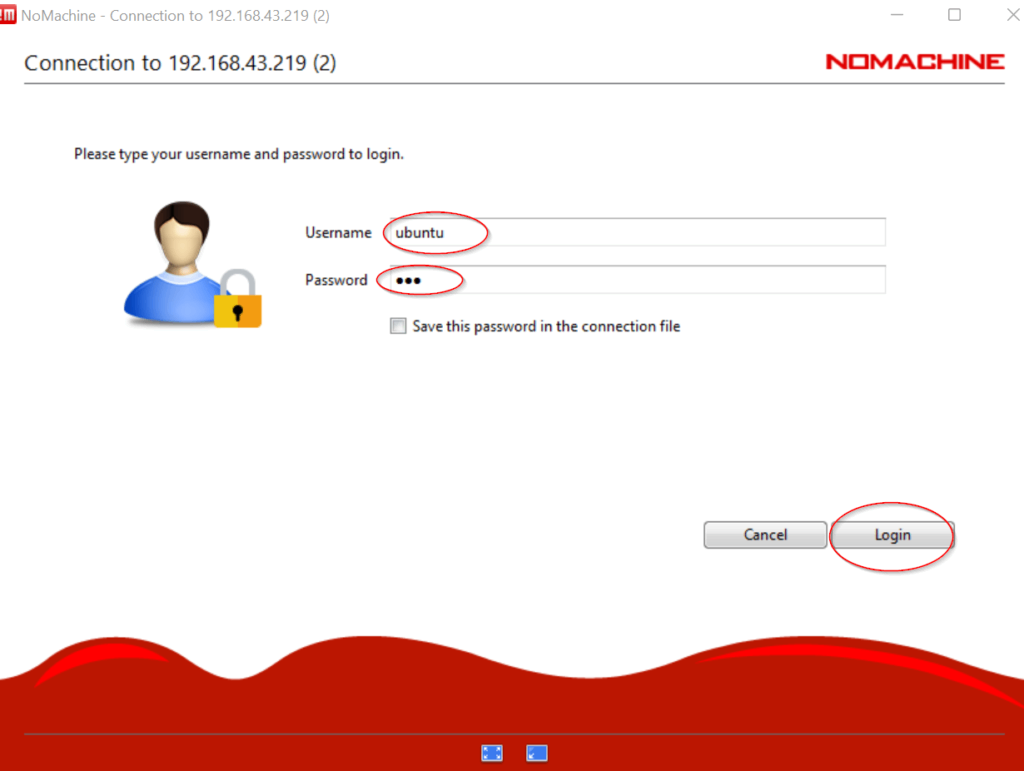Viewport: 1024px width, 771px height.
Task: Click the user avatar with padlock image
Action: coord(193,264)
